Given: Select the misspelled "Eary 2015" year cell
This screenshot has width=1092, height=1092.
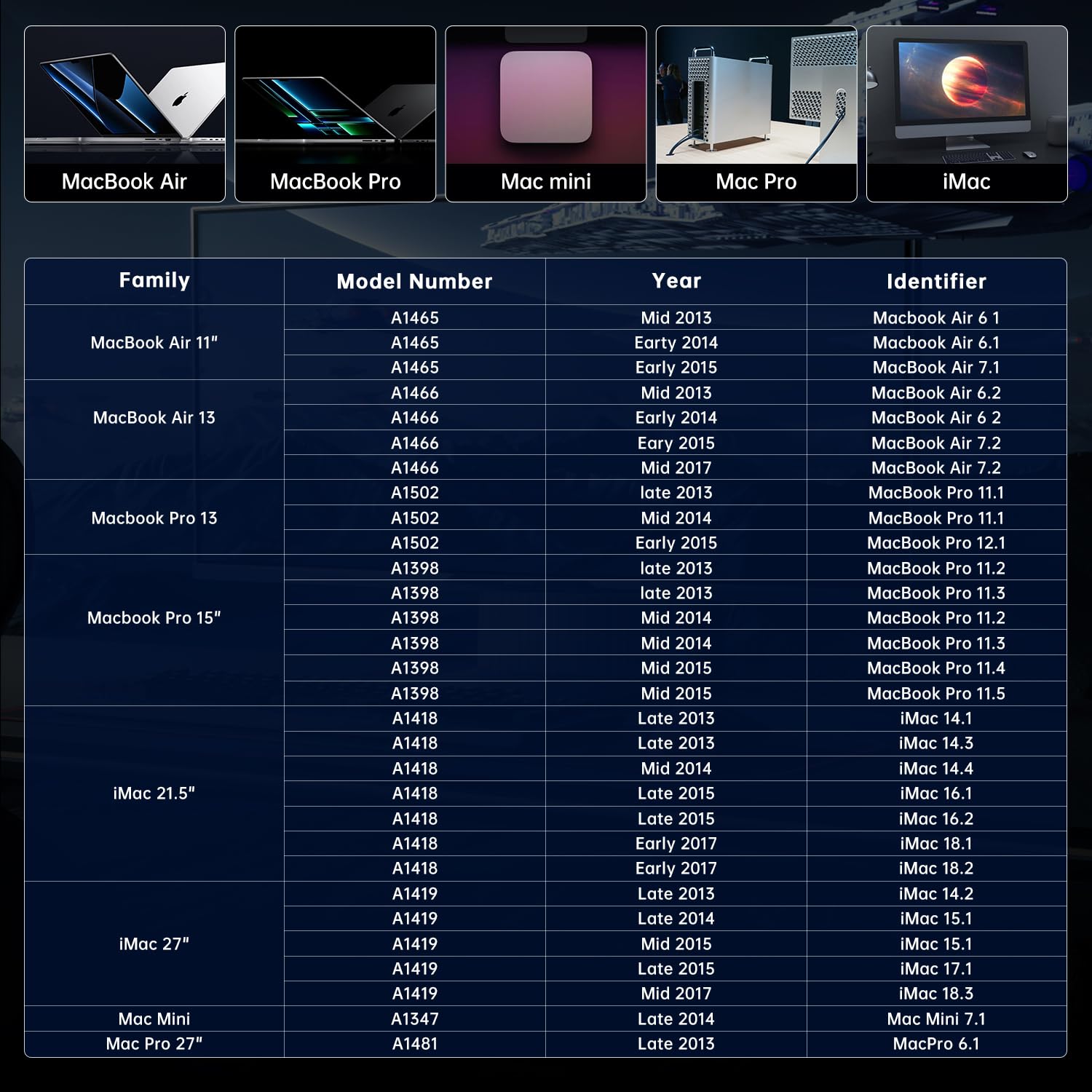Looking at the screenshot, I should click(x=676, y=443).
